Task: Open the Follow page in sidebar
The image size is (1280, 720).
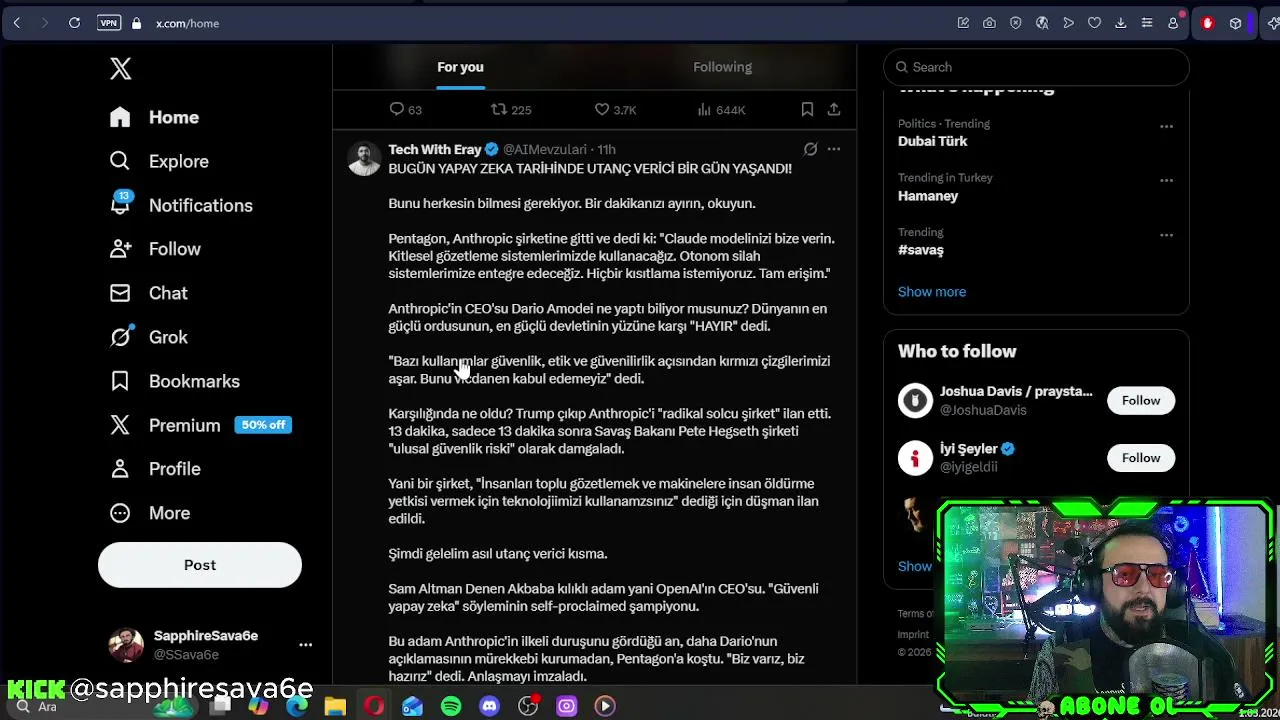Action: tap(156, 249)
